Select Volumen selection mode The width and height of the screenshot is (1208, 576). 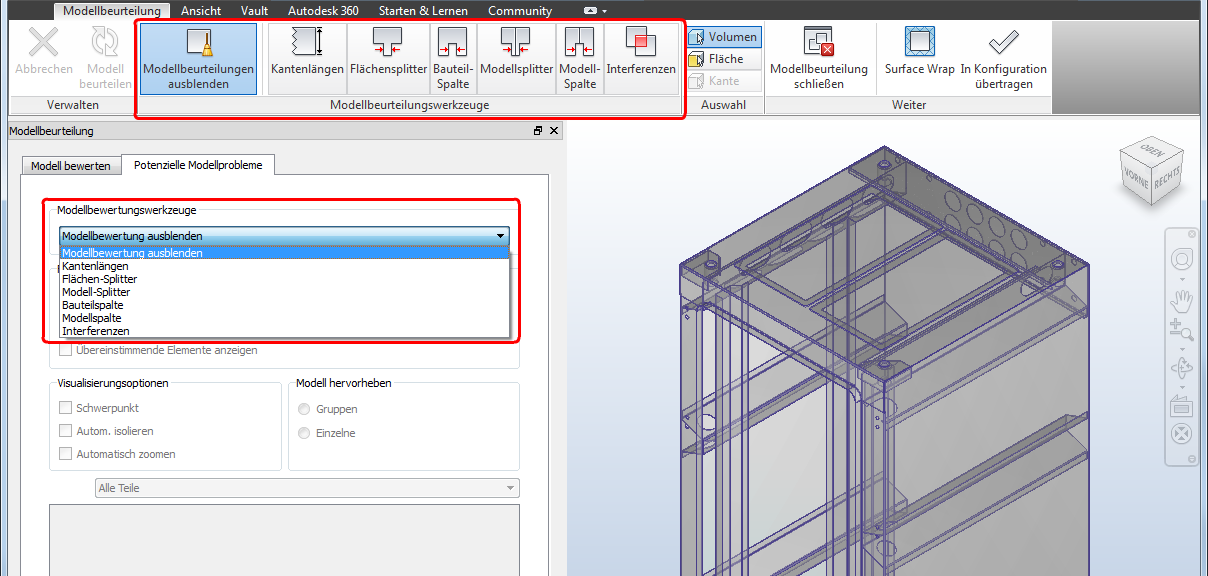tap(724, 37)
